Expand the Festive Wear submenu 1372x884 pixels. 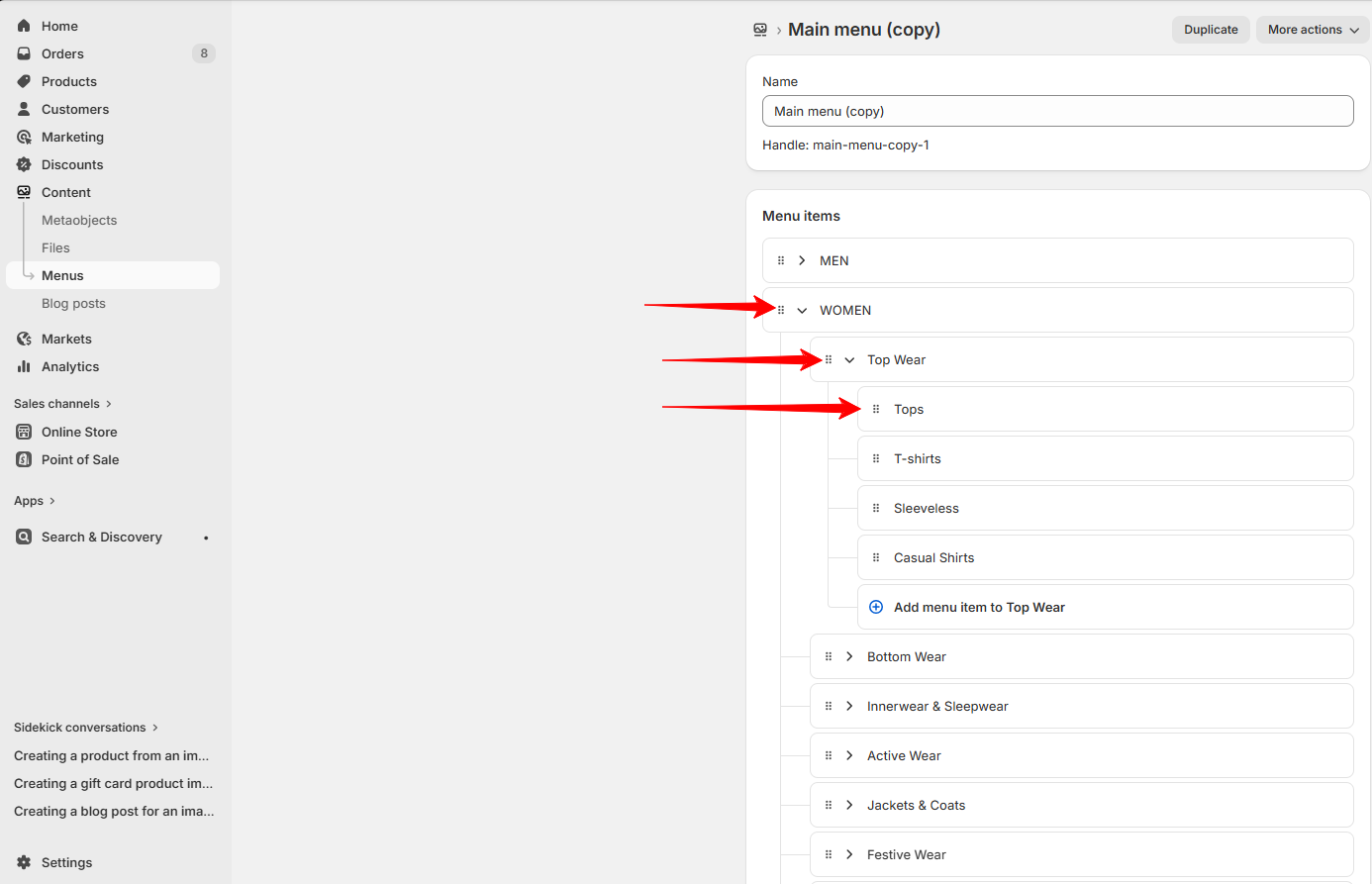pos(849,854)
